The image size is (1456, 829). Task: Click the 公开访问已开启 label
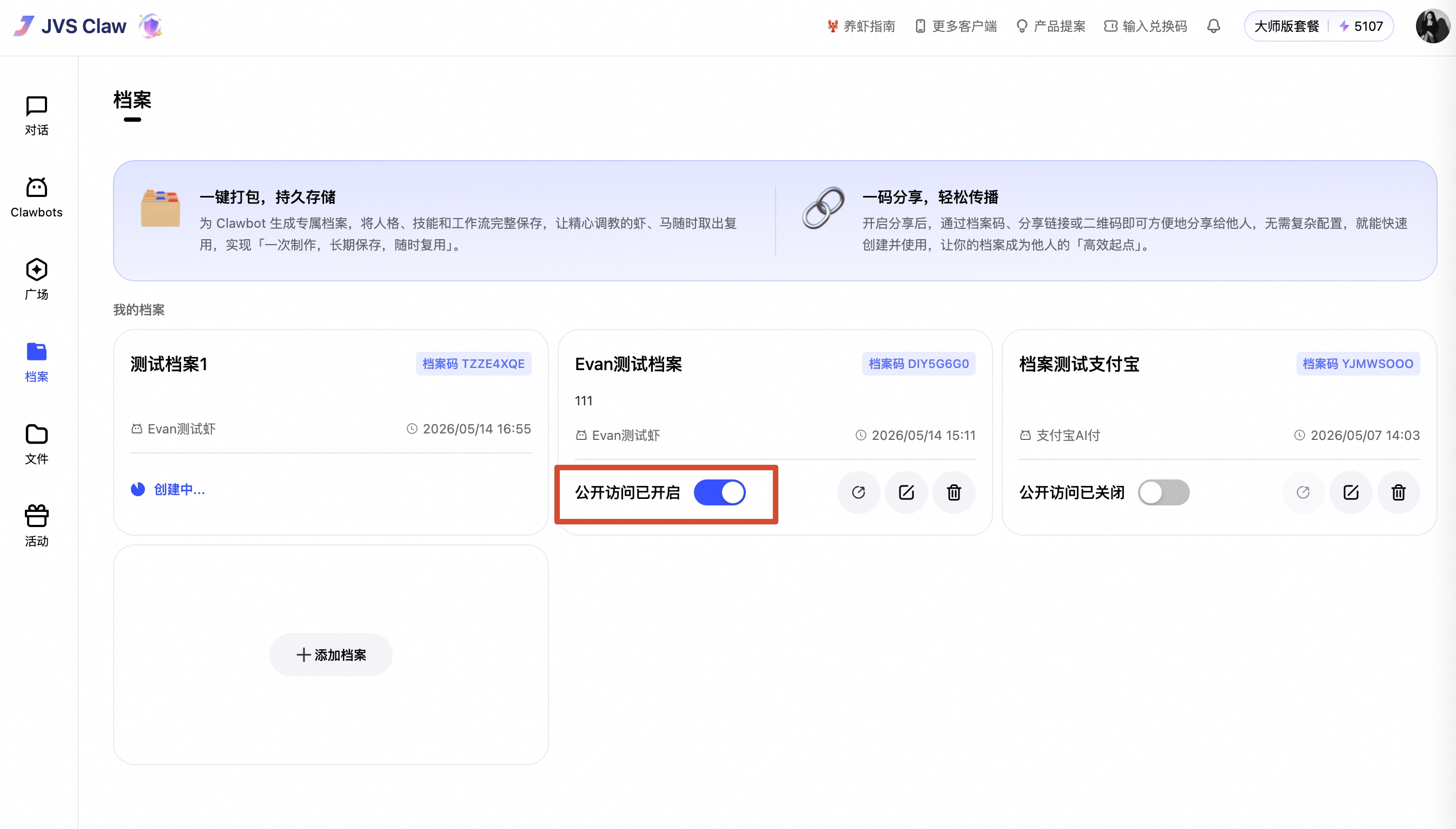pos(627,492)
